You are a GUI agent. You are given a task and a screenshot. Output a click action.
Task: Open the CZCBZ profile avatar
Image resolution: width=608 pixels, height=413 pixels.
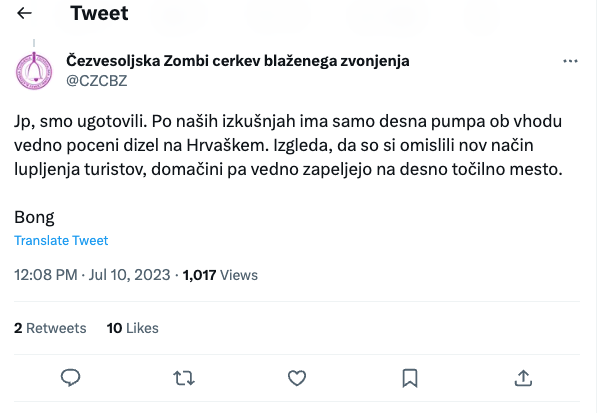pyautogui.click(x=35, y=70)
